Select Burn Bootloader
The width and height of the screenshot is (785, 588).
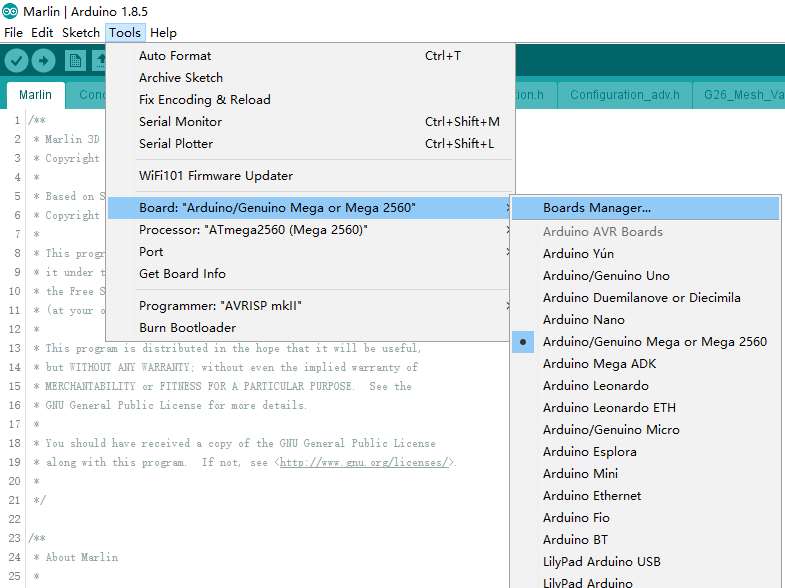point(310,328)
